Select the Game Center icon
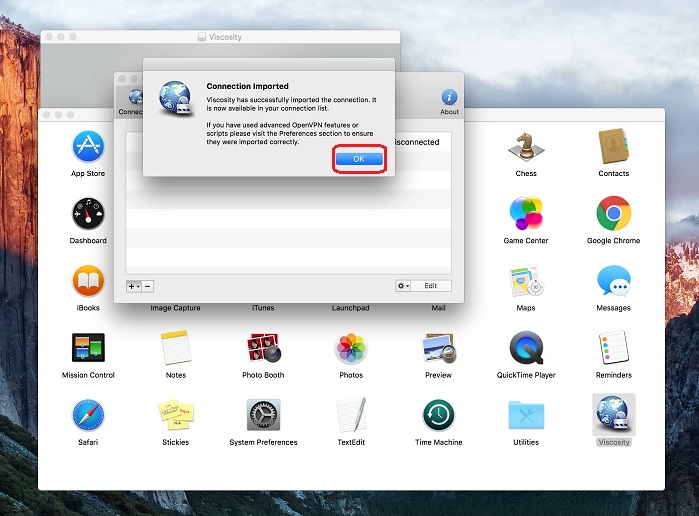699x516 pixels. 526,214
